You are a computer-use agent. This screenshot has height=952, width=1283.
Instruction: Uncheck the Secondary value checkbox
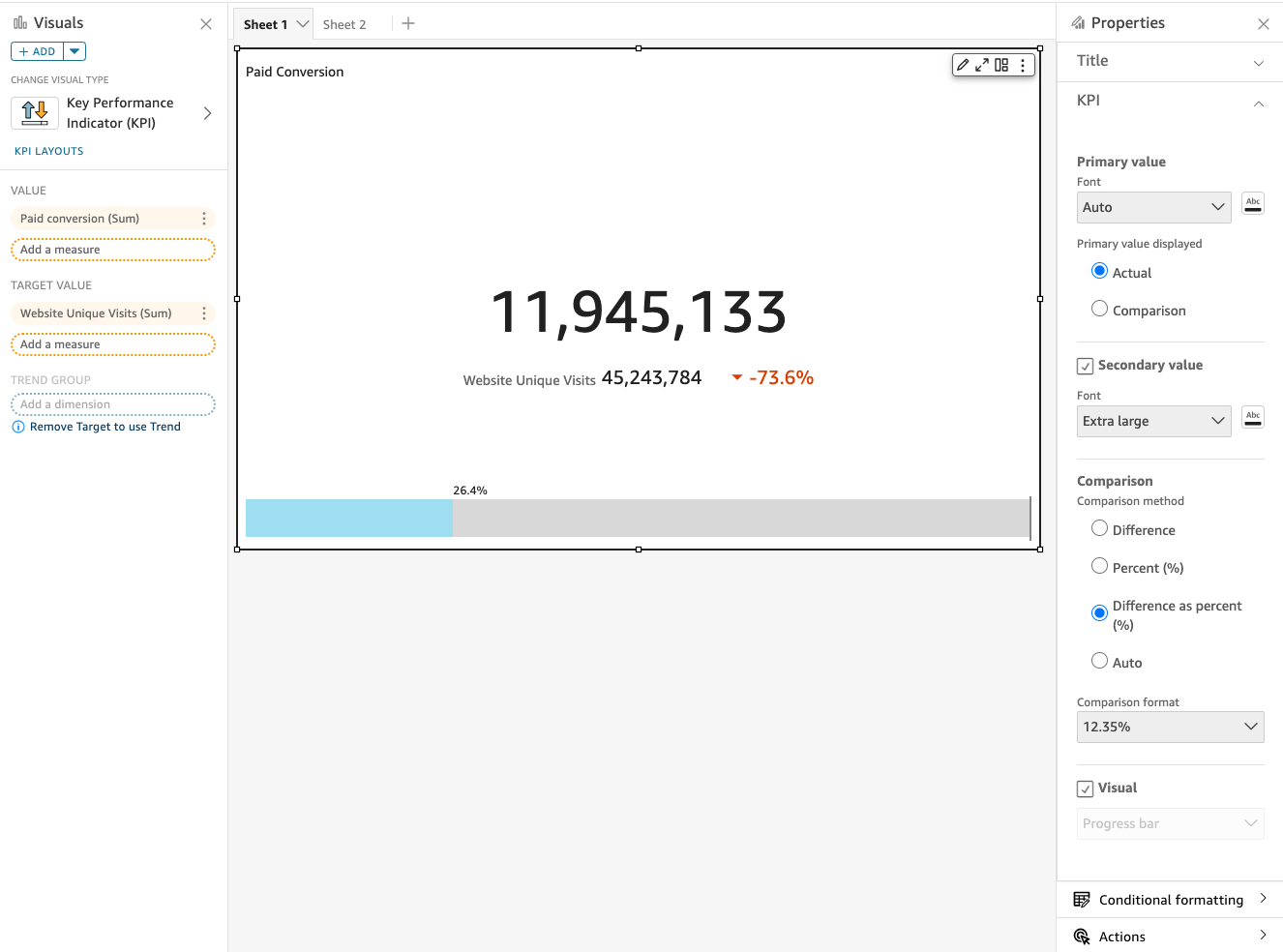coord(1085,365)
